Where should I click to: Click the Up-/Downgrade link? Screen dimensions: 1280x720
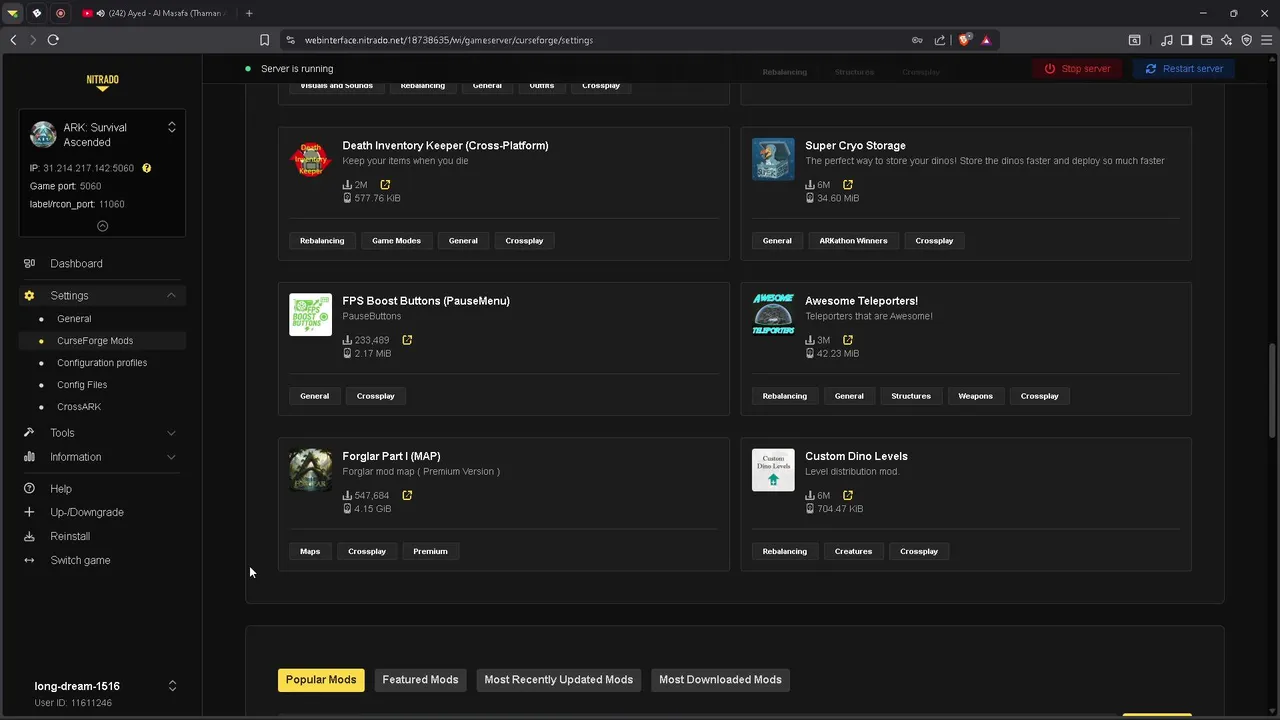click(87, 512)
